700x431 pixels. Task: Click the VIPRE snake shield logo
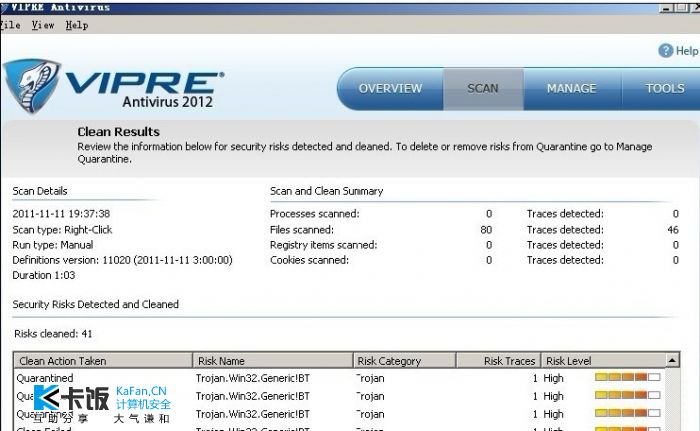pyautogui.click(x=32, y=85)
